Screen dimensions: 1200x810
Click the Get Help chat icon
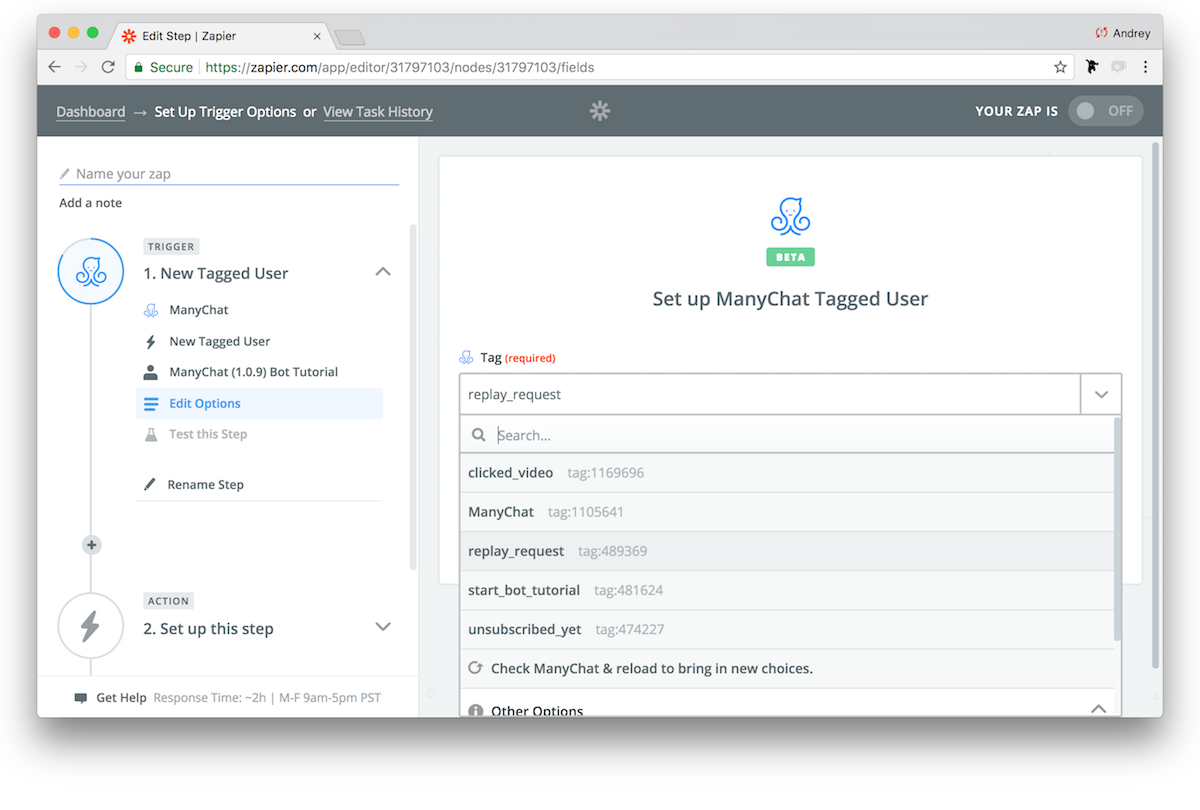point(80,698)
